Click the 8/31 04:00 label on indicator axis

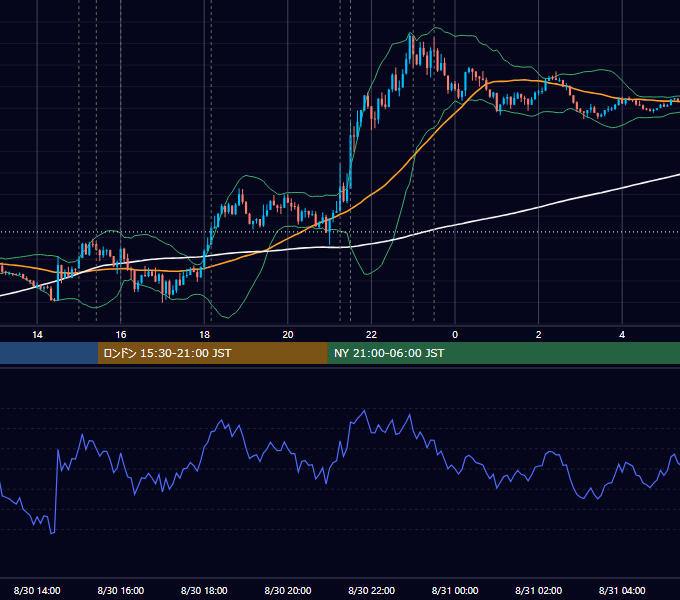point(622,590)
